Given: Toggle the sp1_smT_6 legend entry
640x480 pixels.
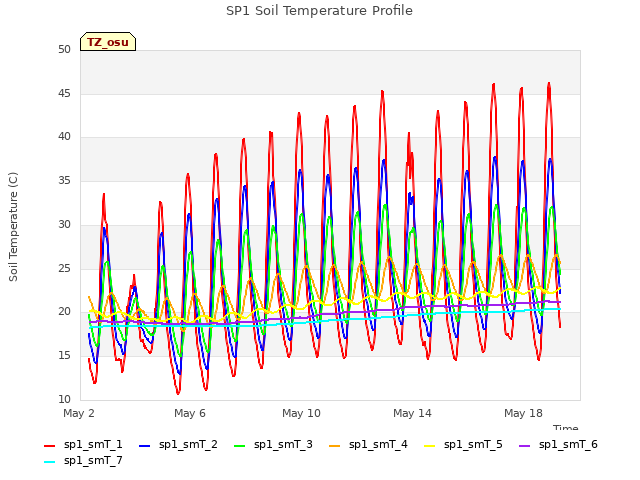Looking at the screenshot, I should [558, 444].
